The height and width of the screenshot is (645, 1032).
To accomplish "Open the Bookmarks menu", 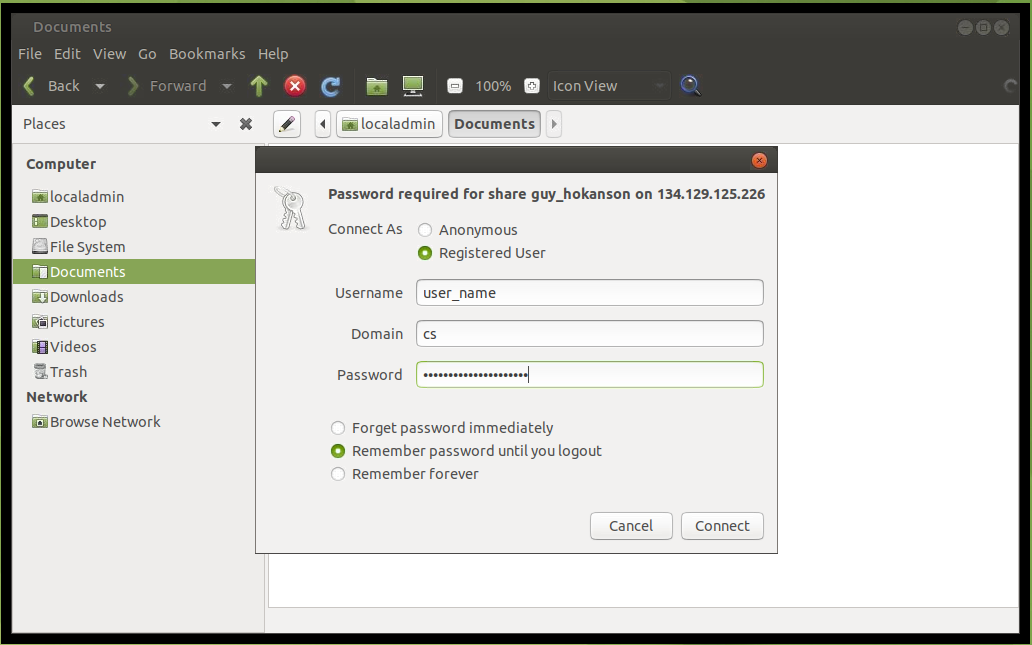I will pos(207,54).
